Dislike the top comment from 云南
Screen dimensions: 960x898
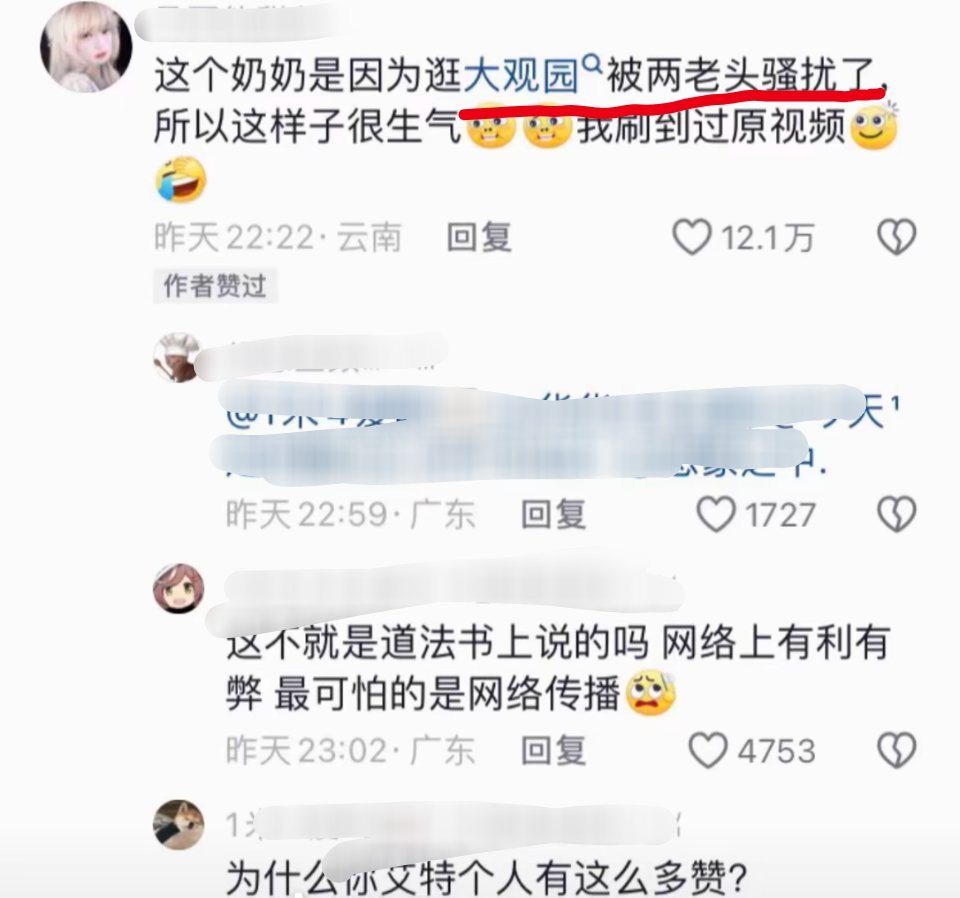[897, 237]
